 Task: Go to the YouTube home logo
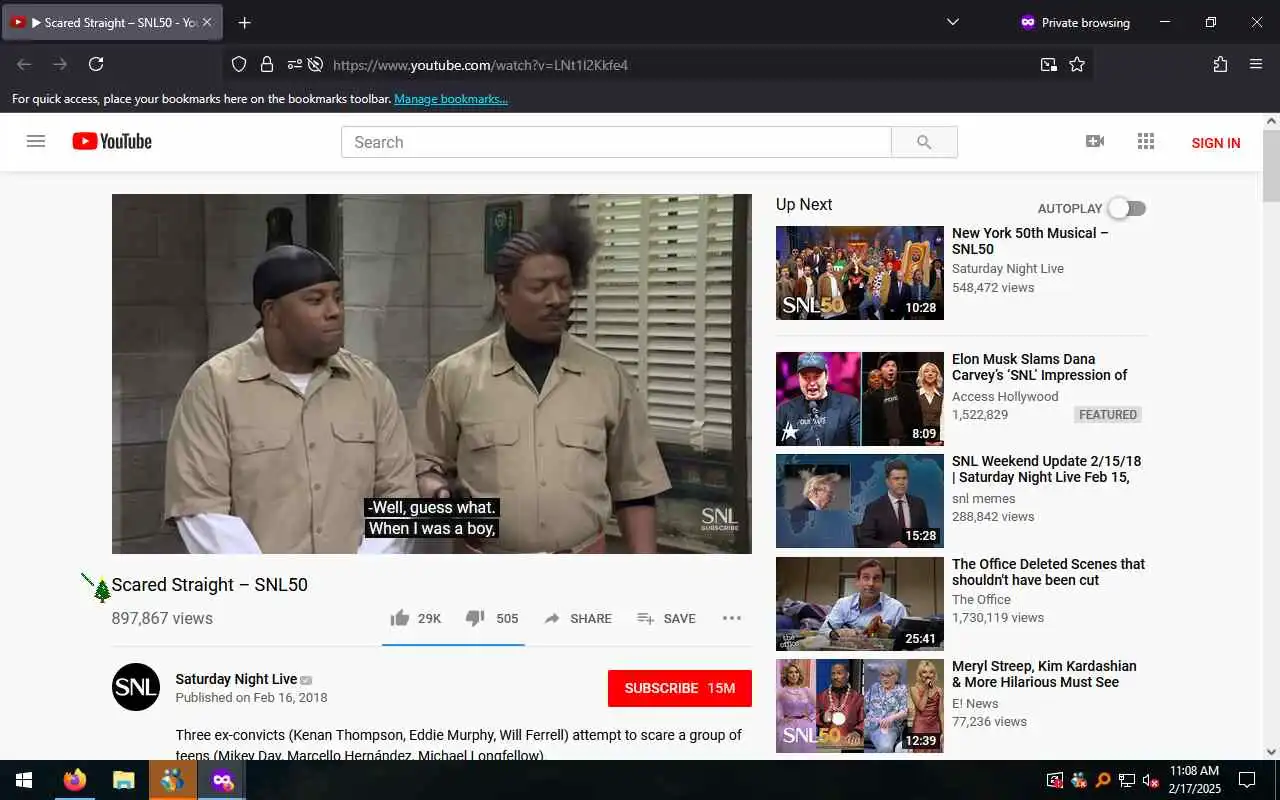coord(112,141)
